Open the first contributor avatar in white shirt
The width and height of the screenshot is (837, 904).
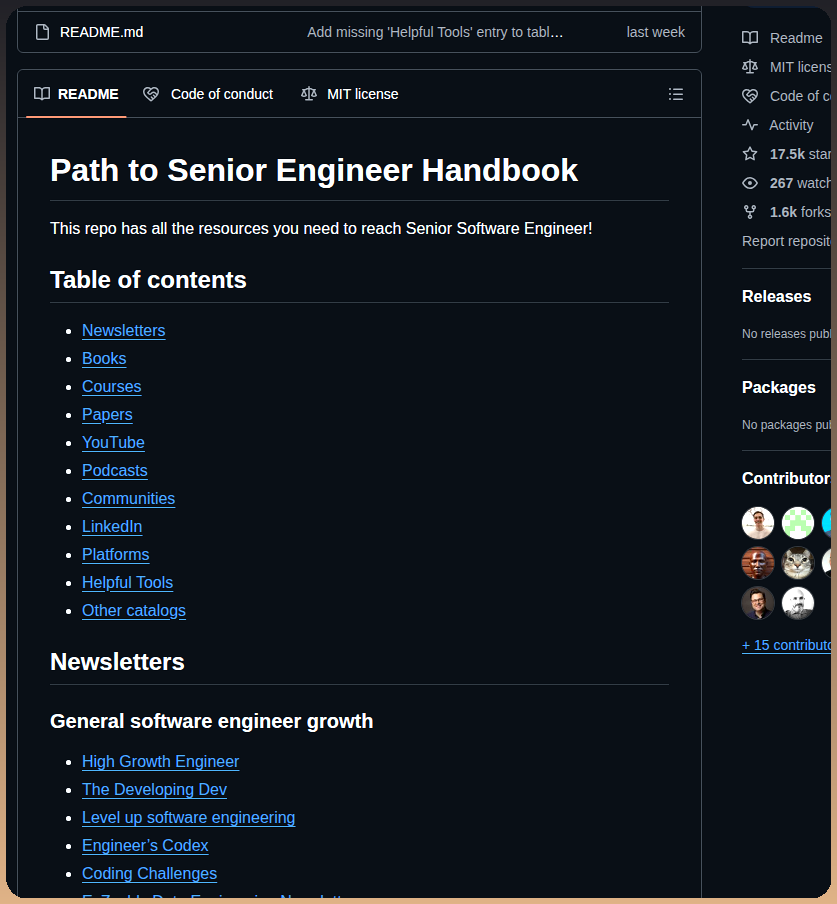[757, 523]
